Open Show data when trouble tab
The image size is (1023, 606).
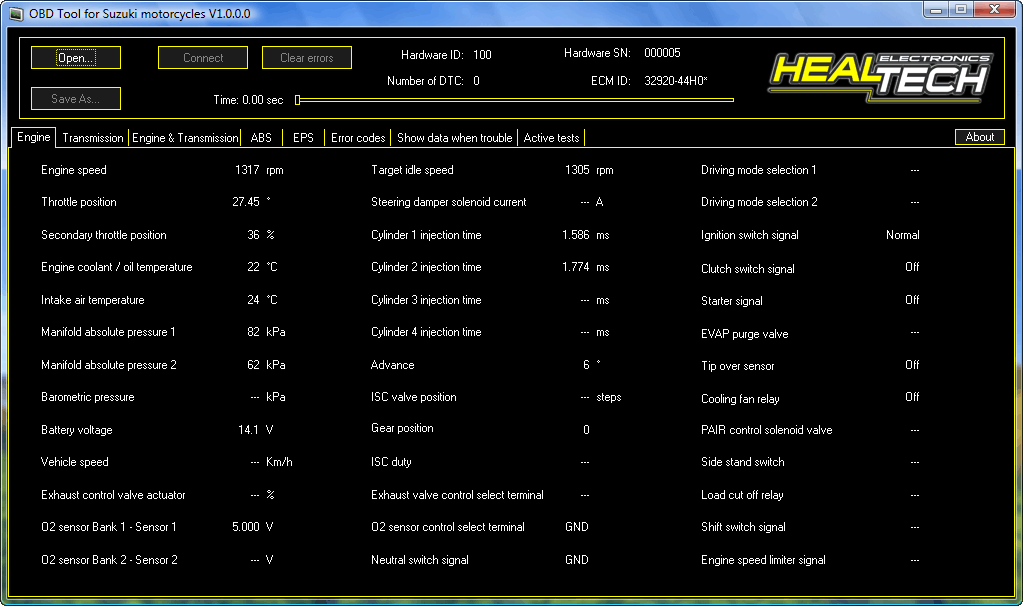[x=454, y=138]
